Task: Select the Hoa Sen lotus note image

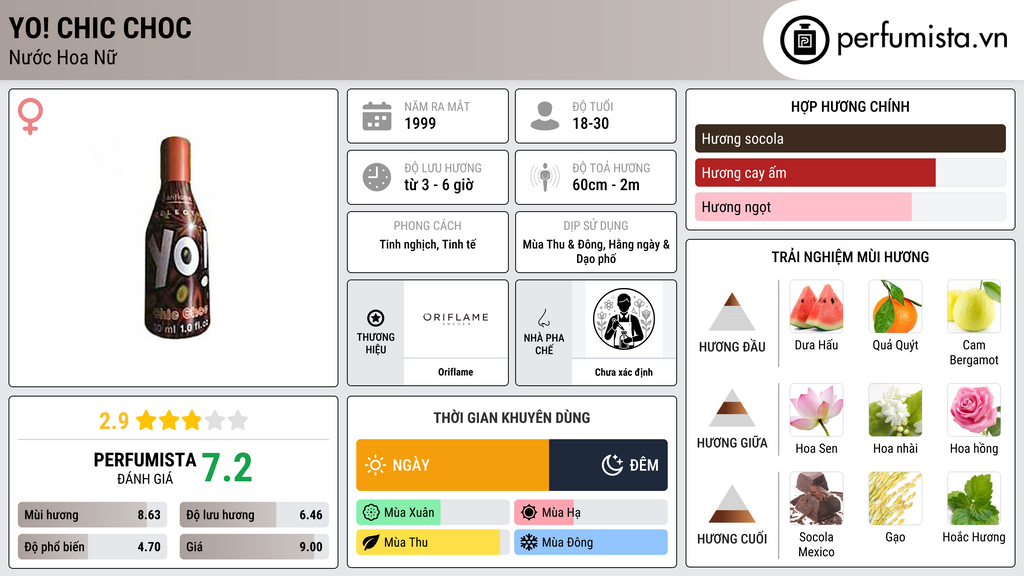Action: point(816,410)
